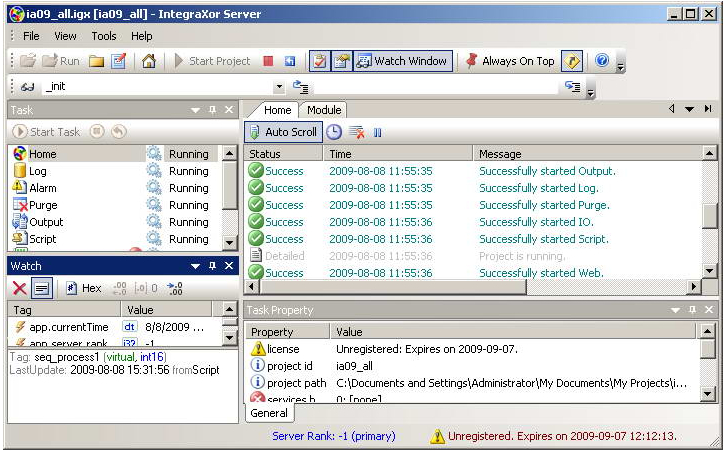Click the clear log icon with red X
The image size is (725, 451).
point(356,132)
